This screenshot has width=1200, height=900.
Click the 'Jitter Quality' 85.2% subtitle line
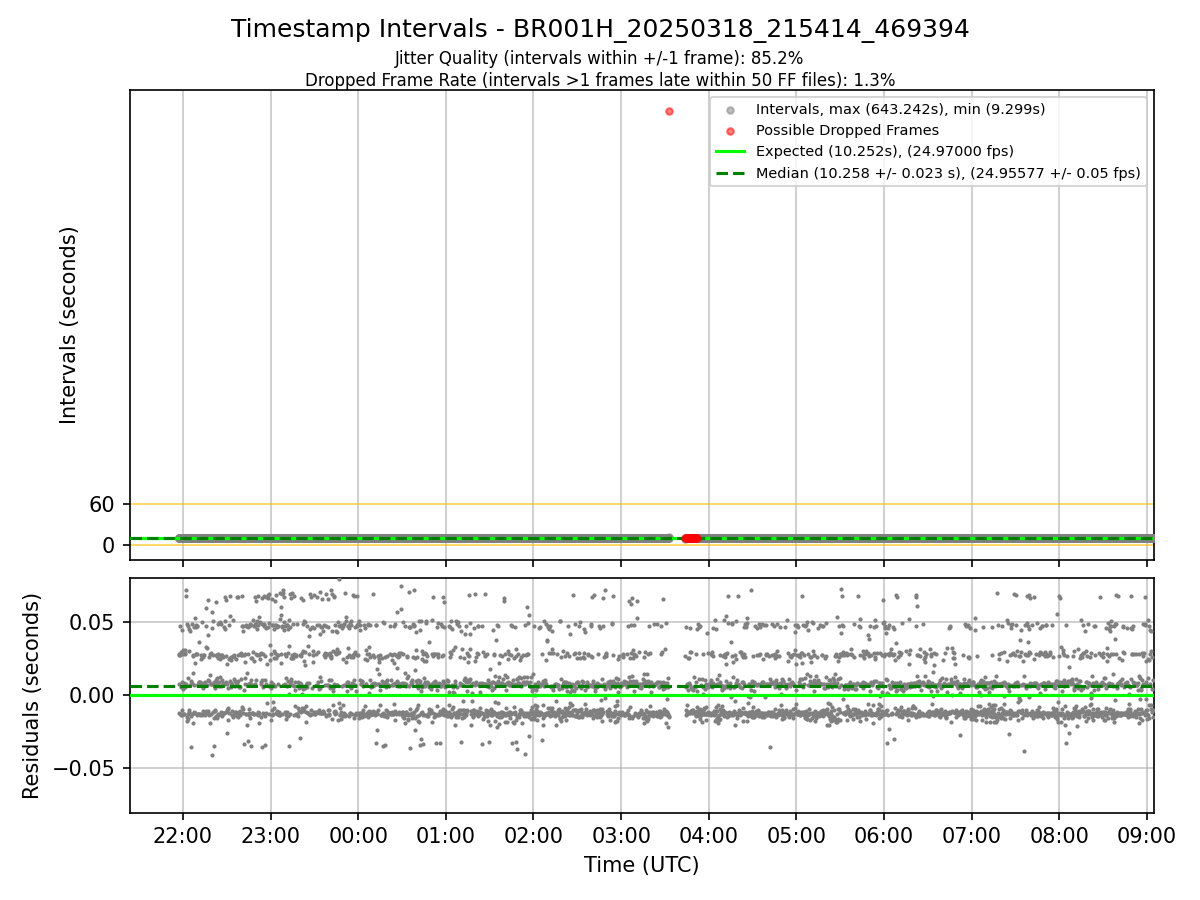pyautogui.click(x=599, y=59)
